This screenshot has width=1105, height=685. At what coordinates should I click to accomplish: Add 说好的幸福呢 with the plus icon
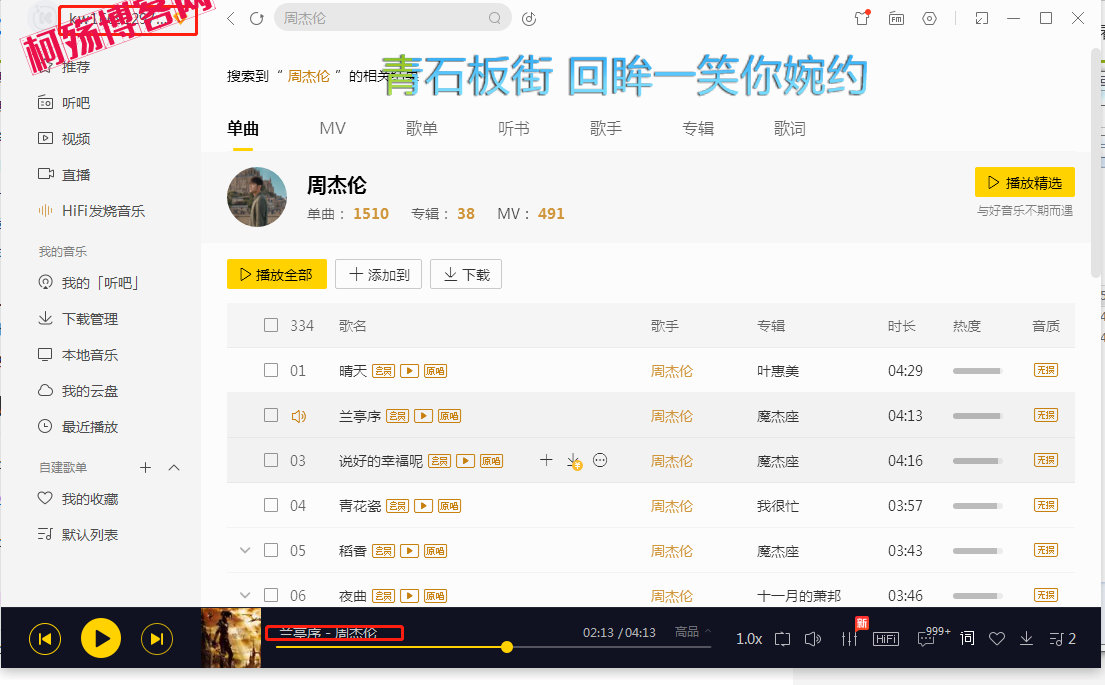pos(546,460)
